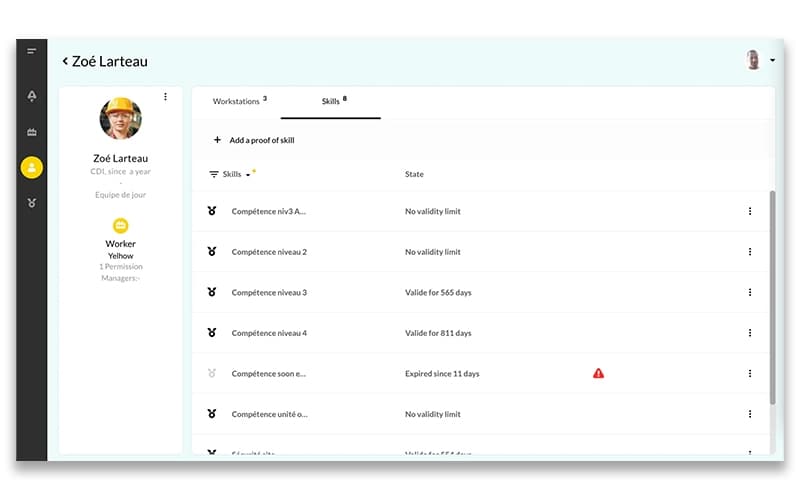Open the factory workstations sidebar icon
The image size is (800, 500).
[x=32, y=132]
